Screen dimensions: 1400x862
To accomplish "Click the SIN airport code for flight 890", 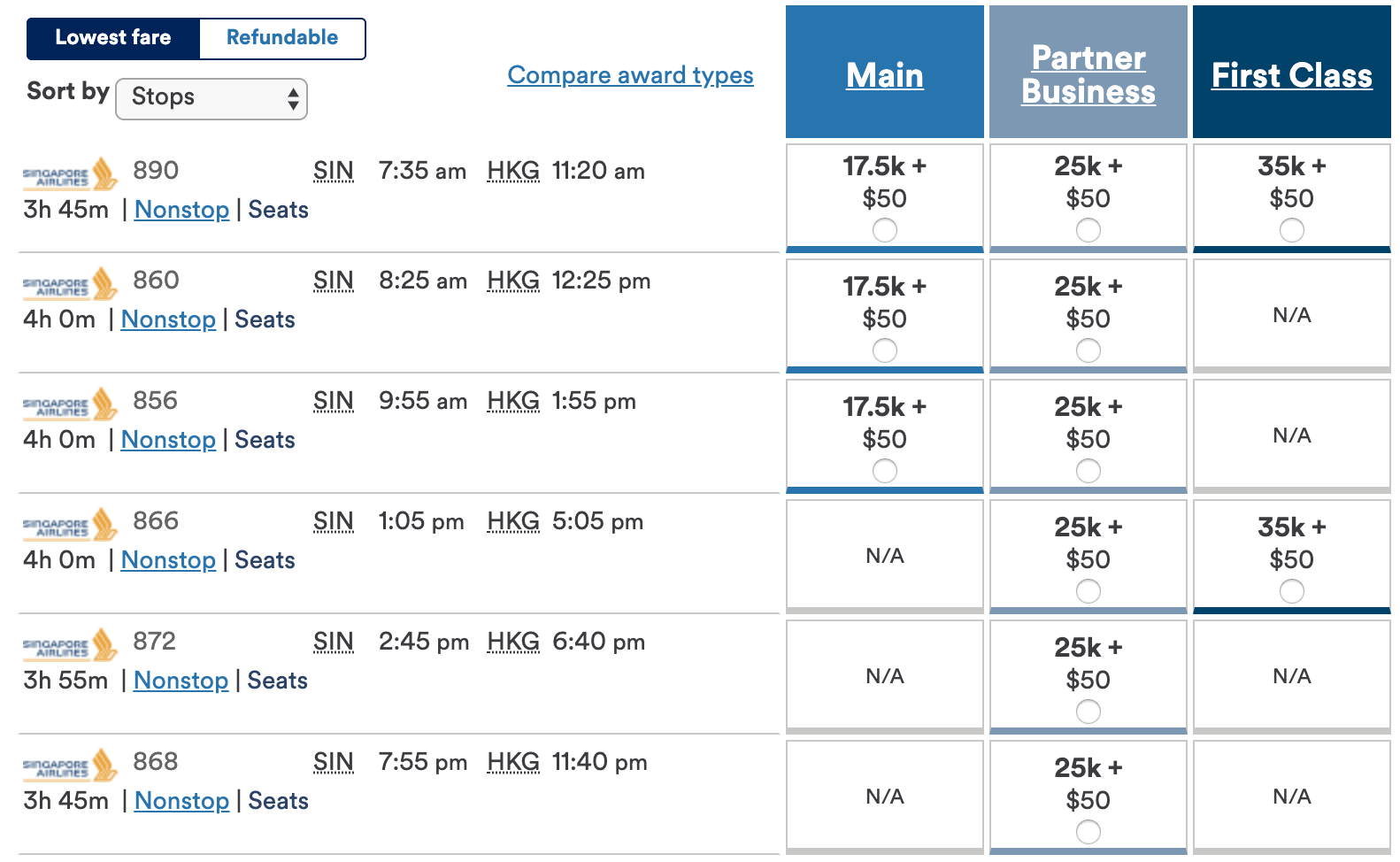I will 334,171.
